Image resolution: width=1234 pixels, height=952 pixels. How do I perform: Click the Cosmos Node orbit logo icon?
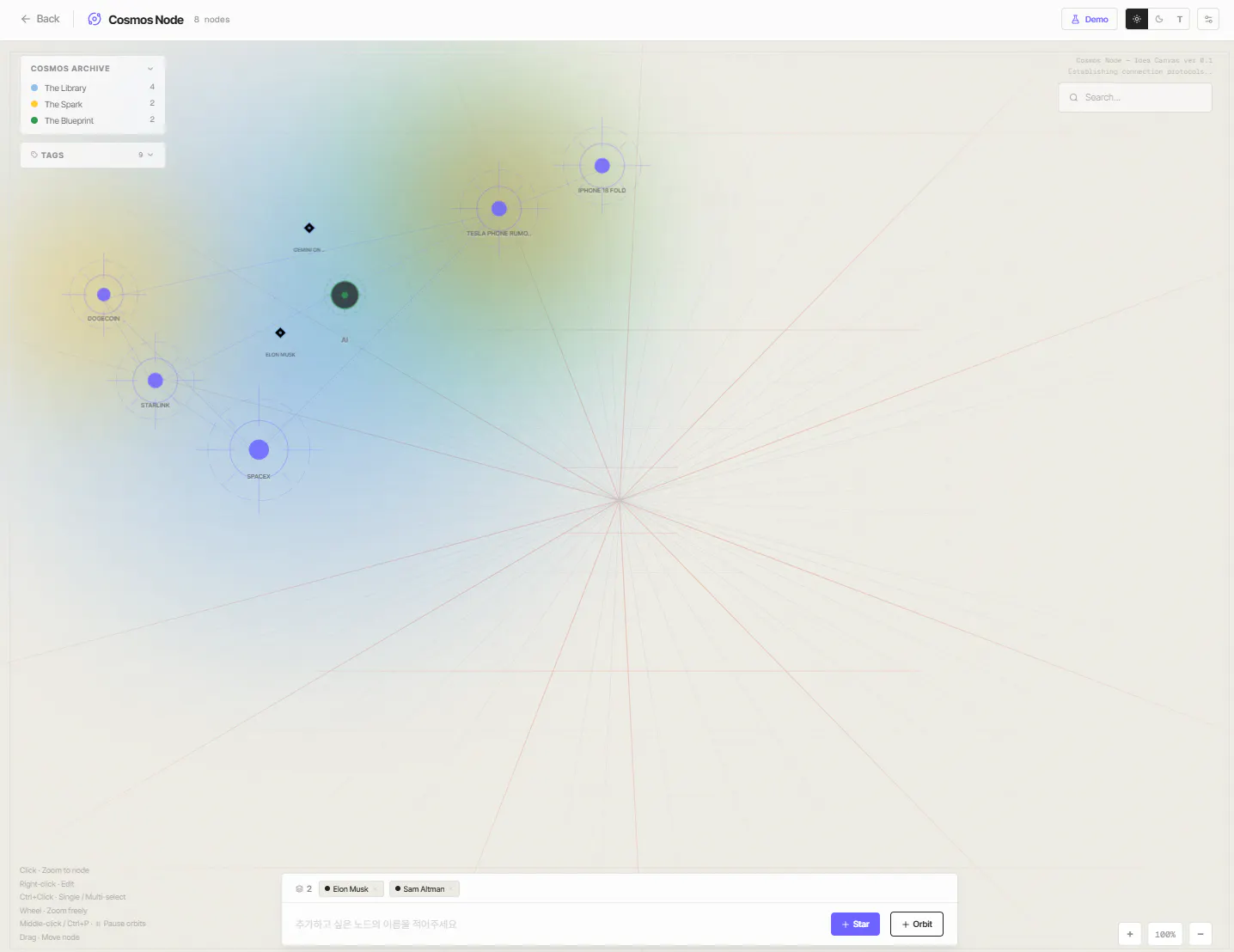[95, 19]
